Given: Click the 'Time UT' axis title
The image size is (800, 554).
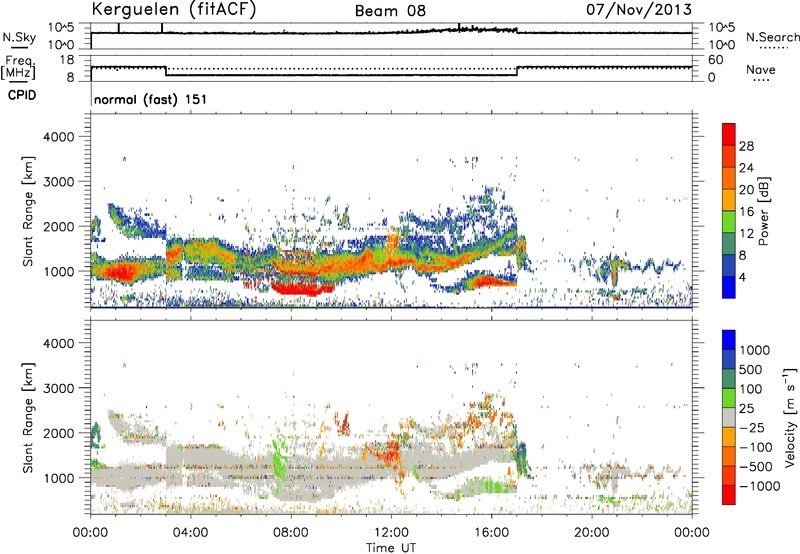Looking at the screenshot, I should point(390,548).
